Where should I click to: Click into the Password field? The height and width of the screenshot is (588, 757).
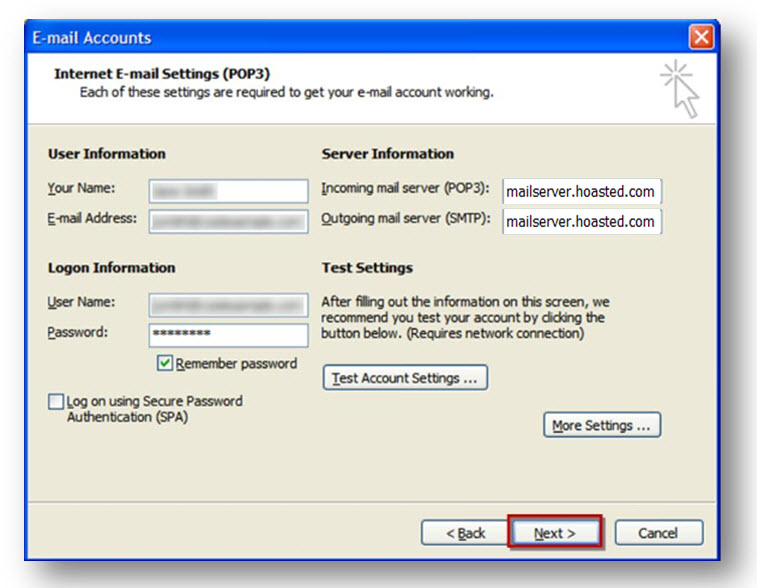[228, 335]
